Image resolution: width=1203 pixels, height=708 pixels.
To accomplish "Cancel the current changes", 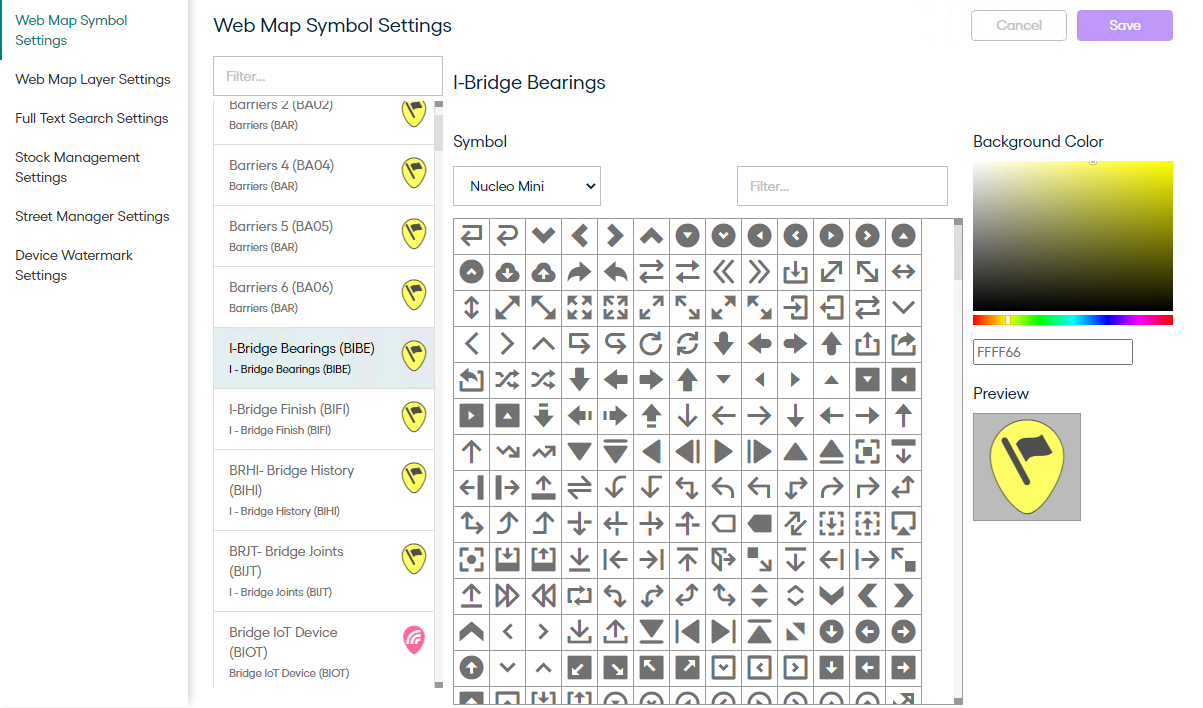I will (x=1018, y=25).
